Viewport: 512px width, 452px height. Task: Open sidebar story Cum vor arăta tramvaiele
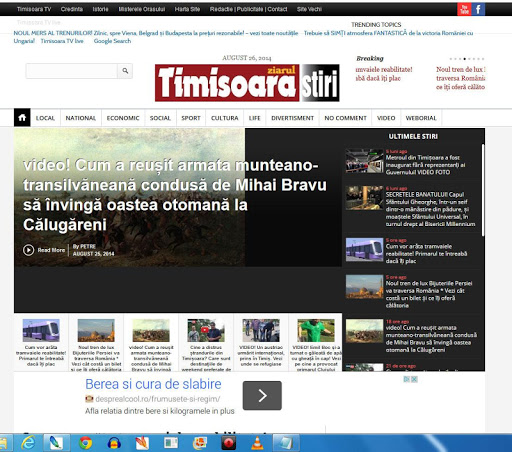click(426, 254)
